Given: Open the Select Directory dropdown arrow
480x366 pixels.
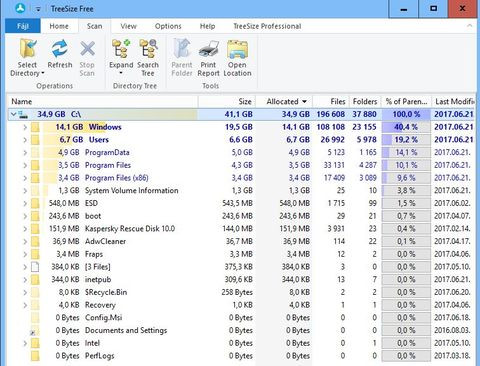Looking at the screenshot, I should [x=43, y=73].
